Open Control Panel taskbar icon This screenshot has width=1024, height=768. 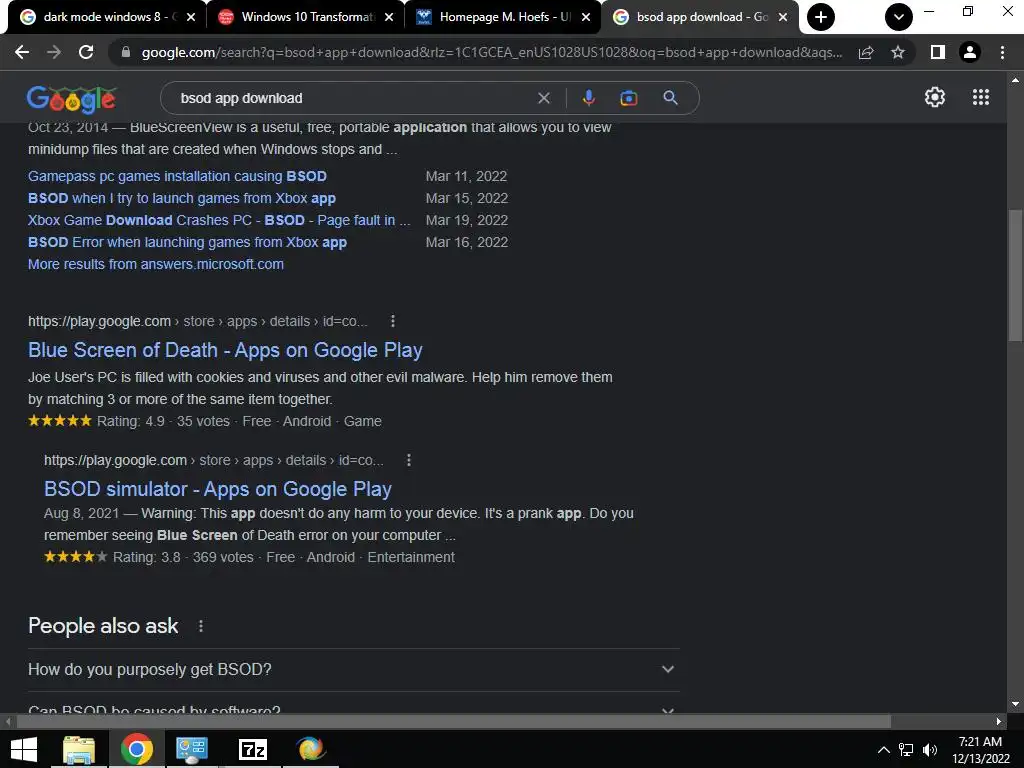pos(192,750)
